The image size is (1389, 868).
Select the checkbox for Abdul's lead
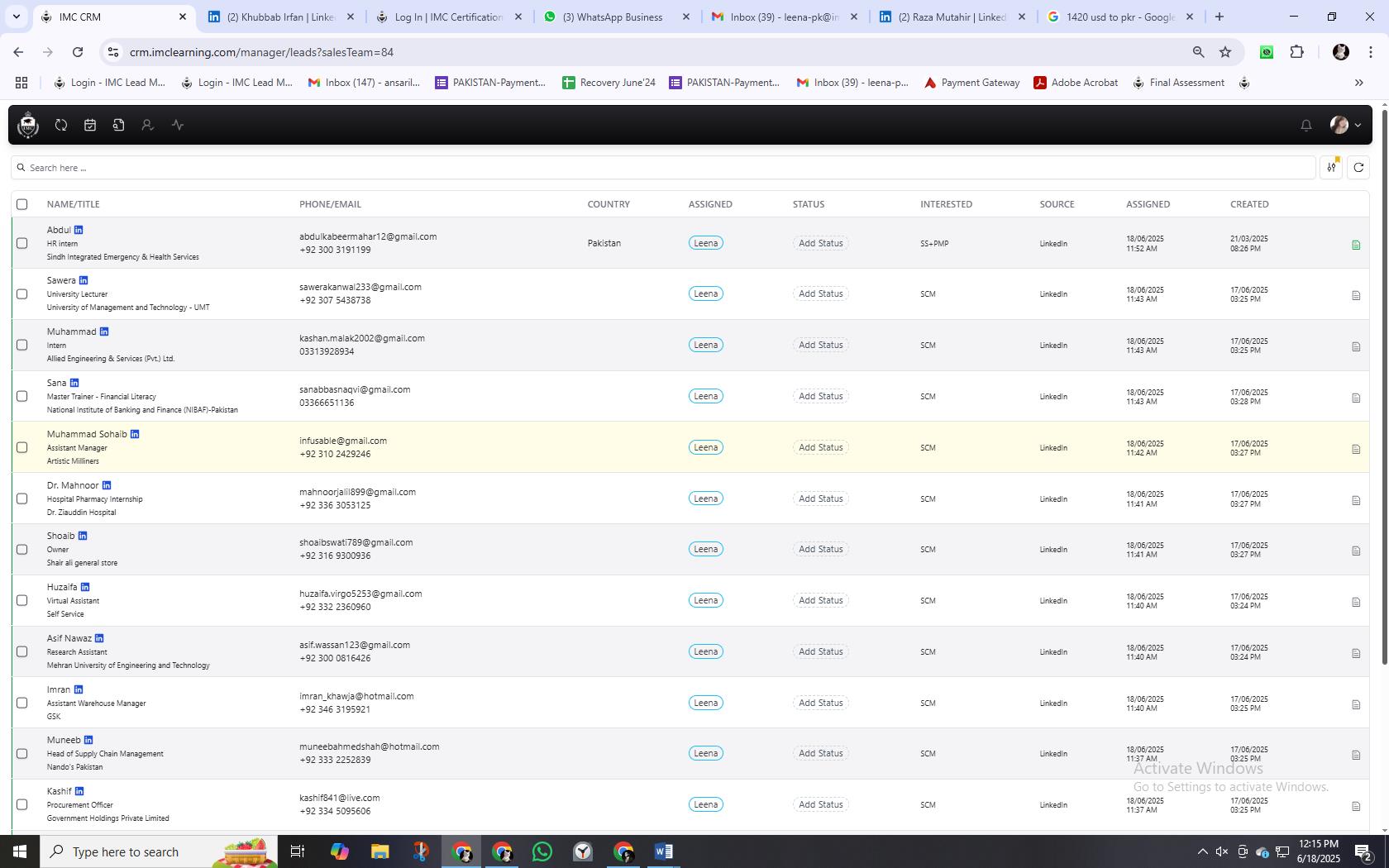(x=22, y=243)
